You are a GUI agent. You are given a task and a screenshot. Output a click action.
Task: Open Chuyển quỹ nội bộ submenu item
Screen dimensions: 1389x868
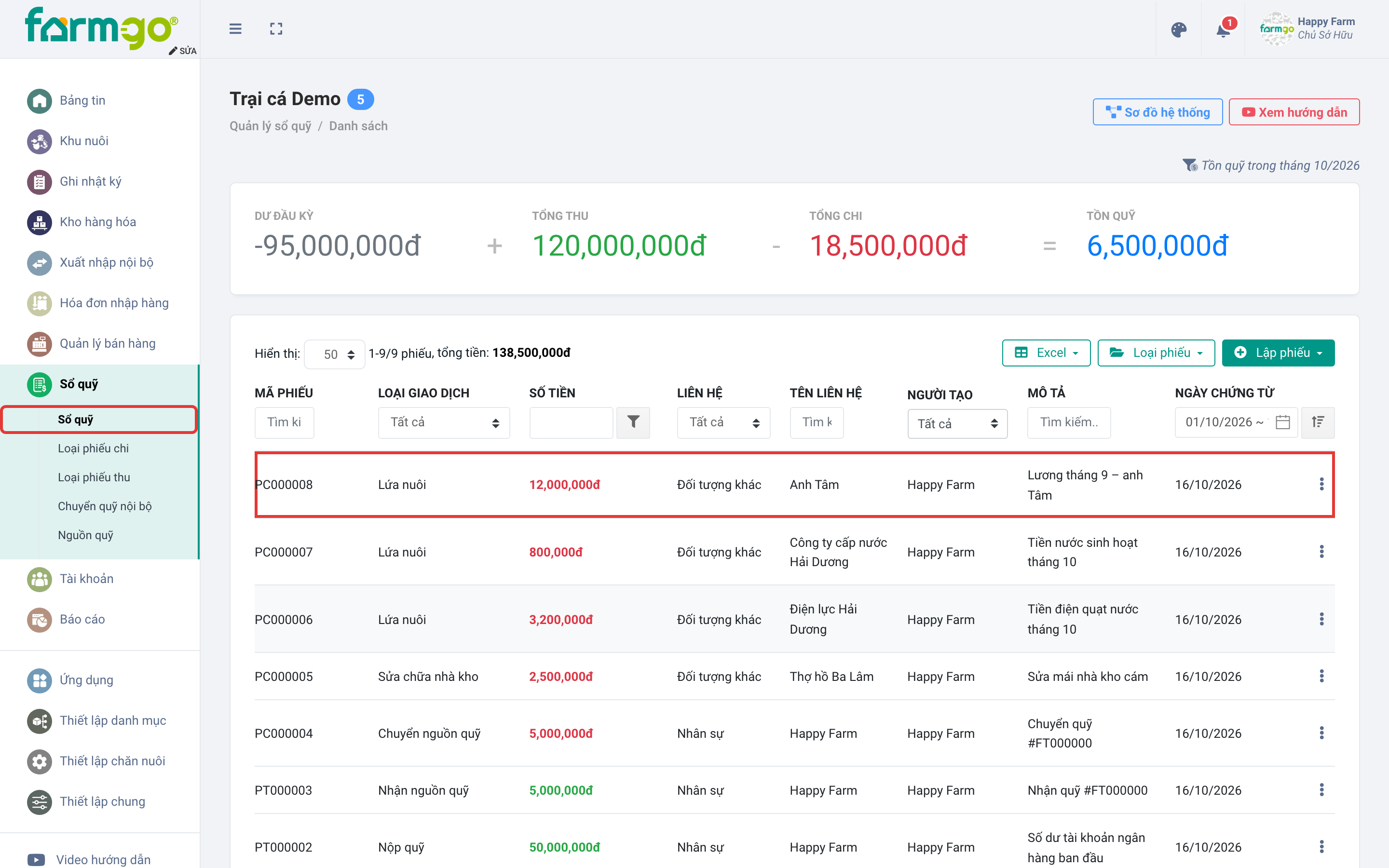point(105,506)
